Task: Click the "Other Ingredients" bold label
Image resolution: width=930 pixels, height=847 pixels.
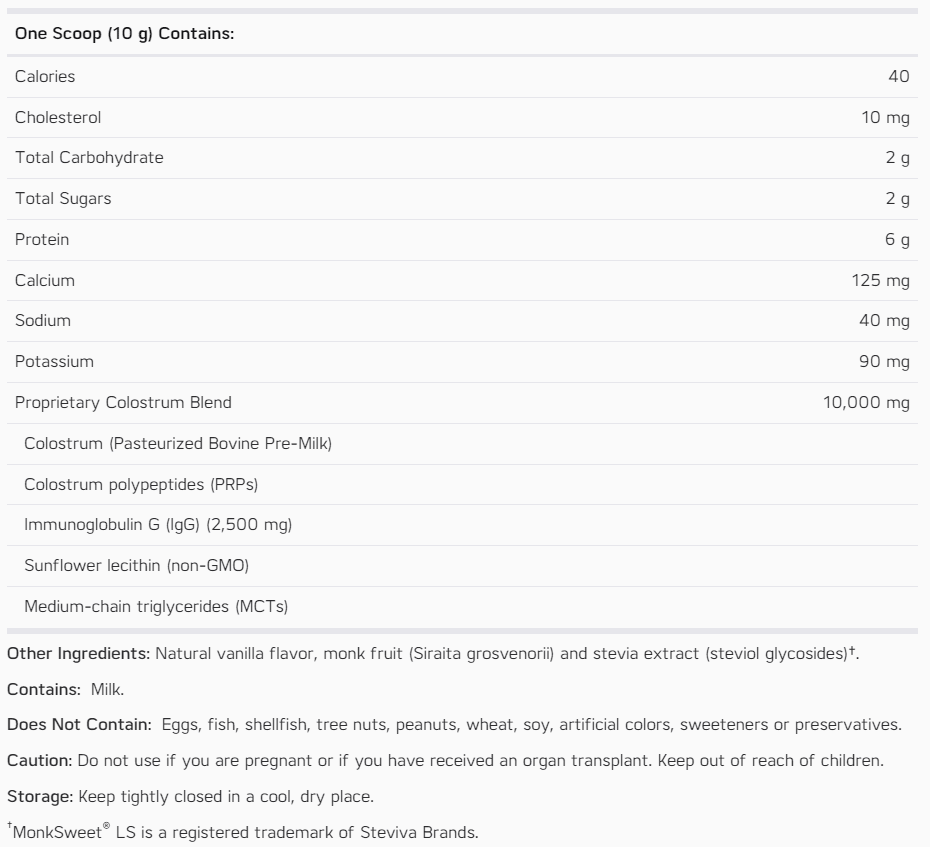Action: 78,654
